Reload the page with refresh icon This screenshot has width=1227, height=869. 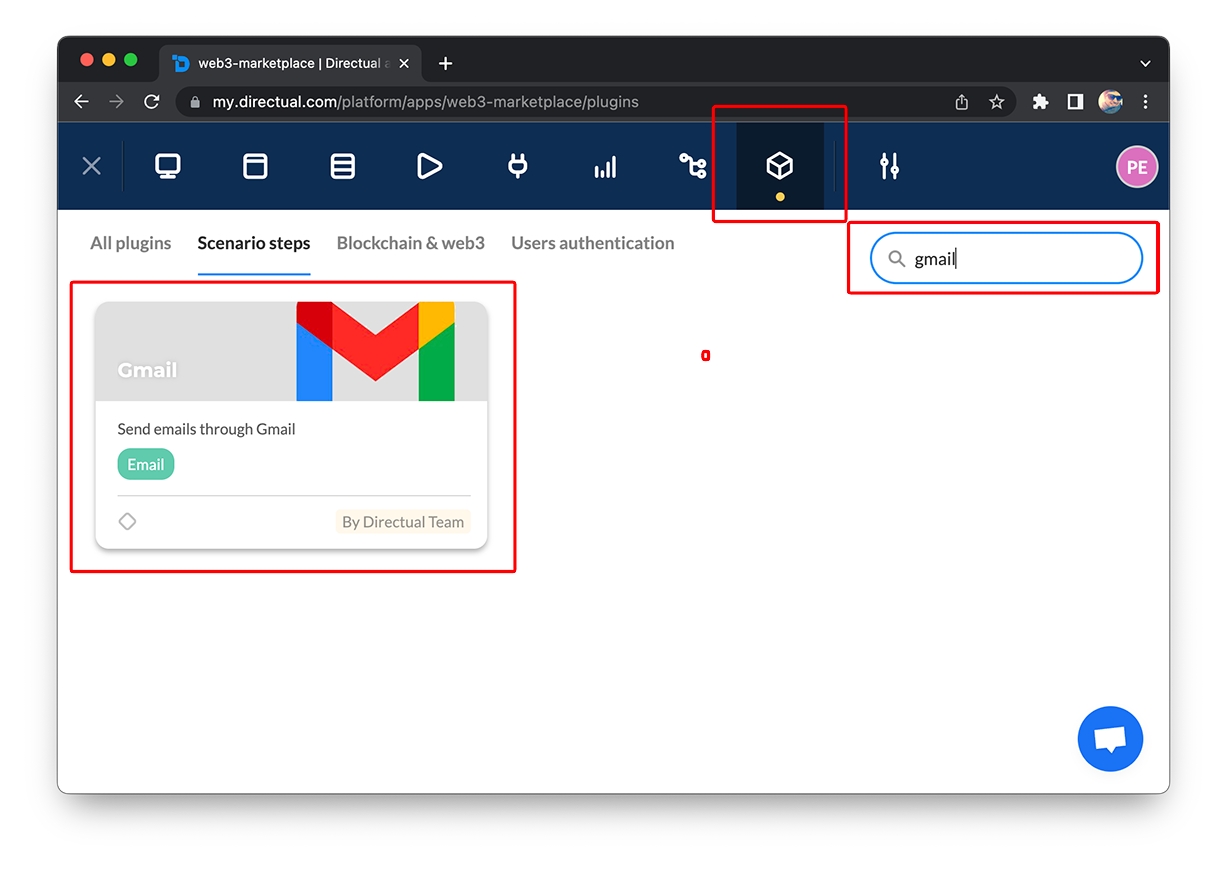pyautogui.click(x=152, y=102)
